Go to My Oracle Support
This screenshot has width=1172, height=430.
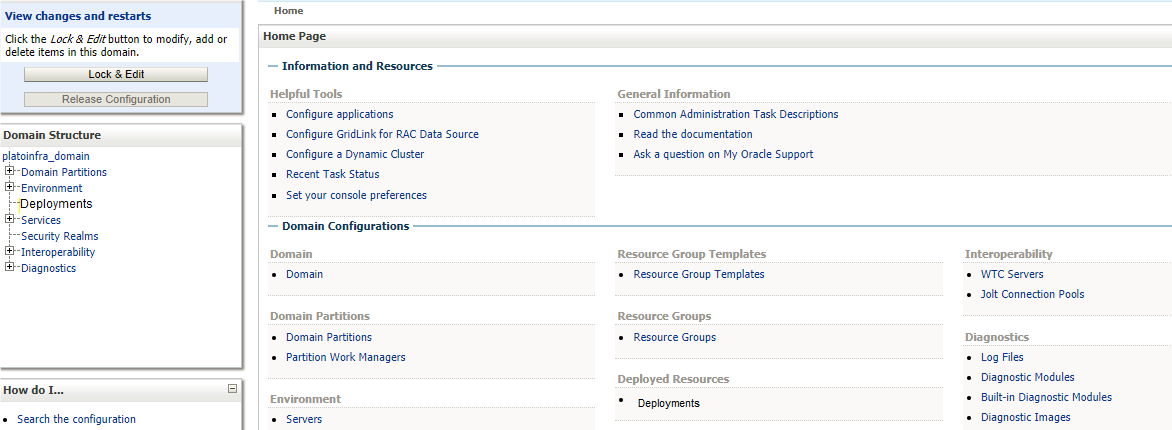click(768, 154)
